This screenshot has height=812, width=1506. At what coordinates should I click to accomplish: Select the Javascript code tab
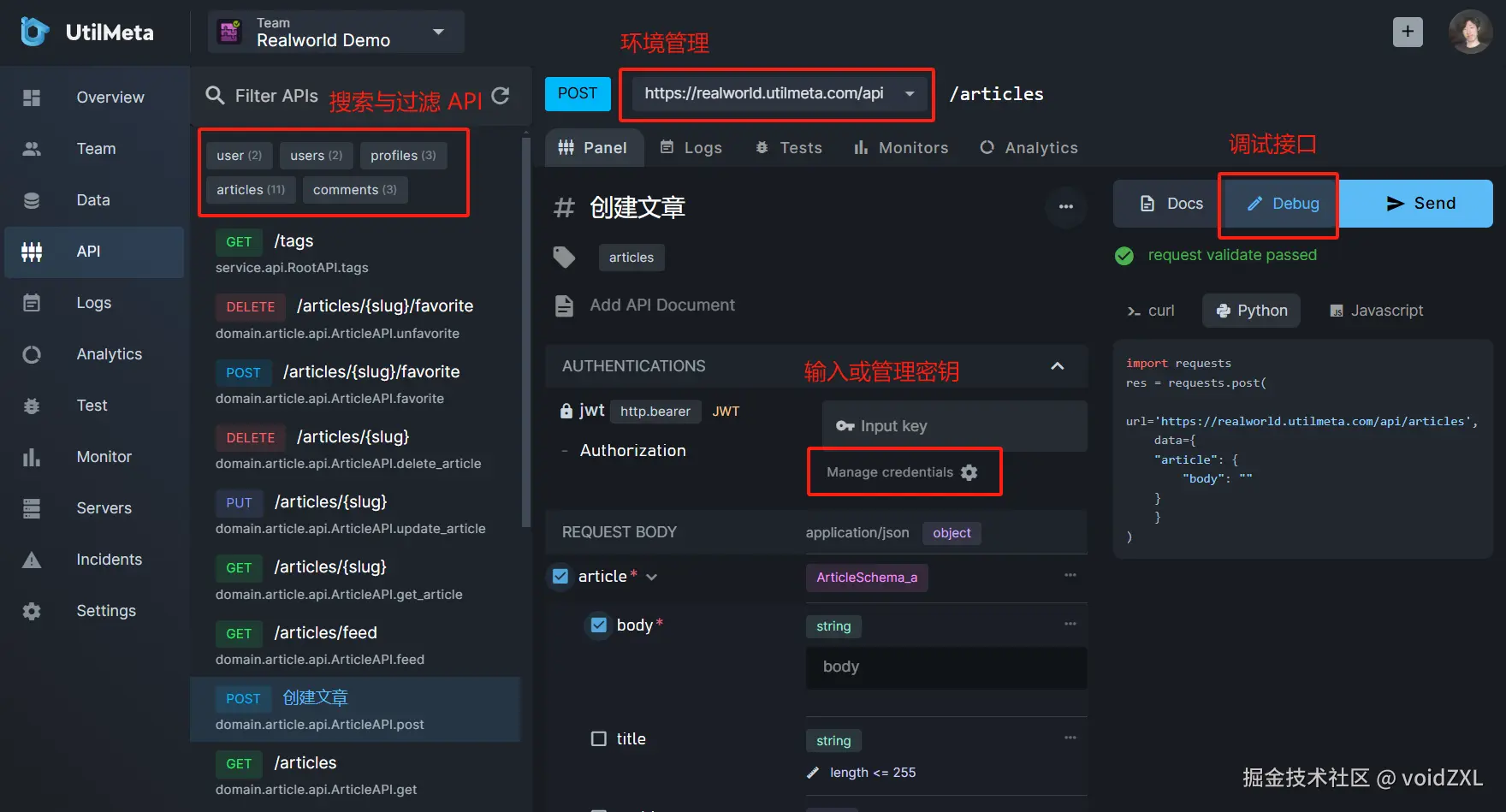pyautogui.click(x=1377, y=311)
